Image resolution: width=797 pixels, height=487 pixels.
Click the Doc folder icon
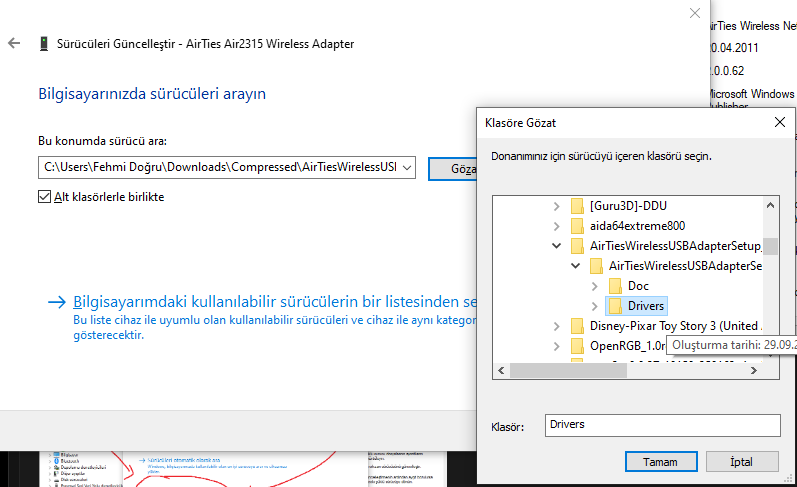(x=615, y=286)
